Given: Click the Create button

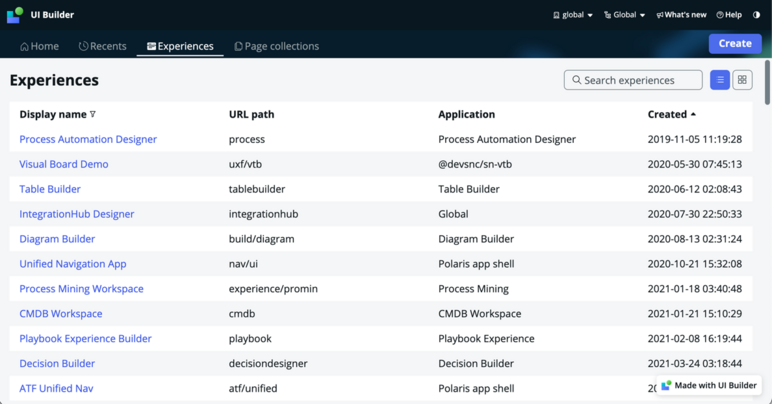Looking at the screenshot, I should [735, 43].
